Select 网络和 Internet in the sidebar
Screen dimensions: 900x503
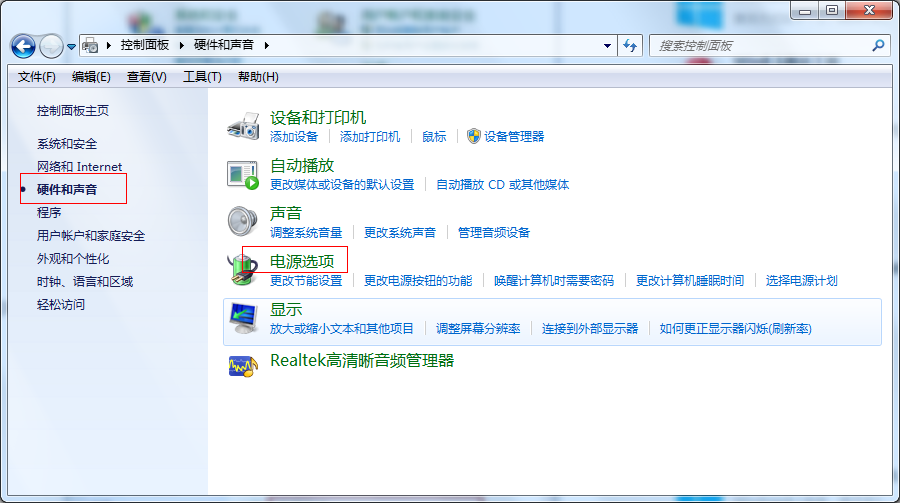80,167
